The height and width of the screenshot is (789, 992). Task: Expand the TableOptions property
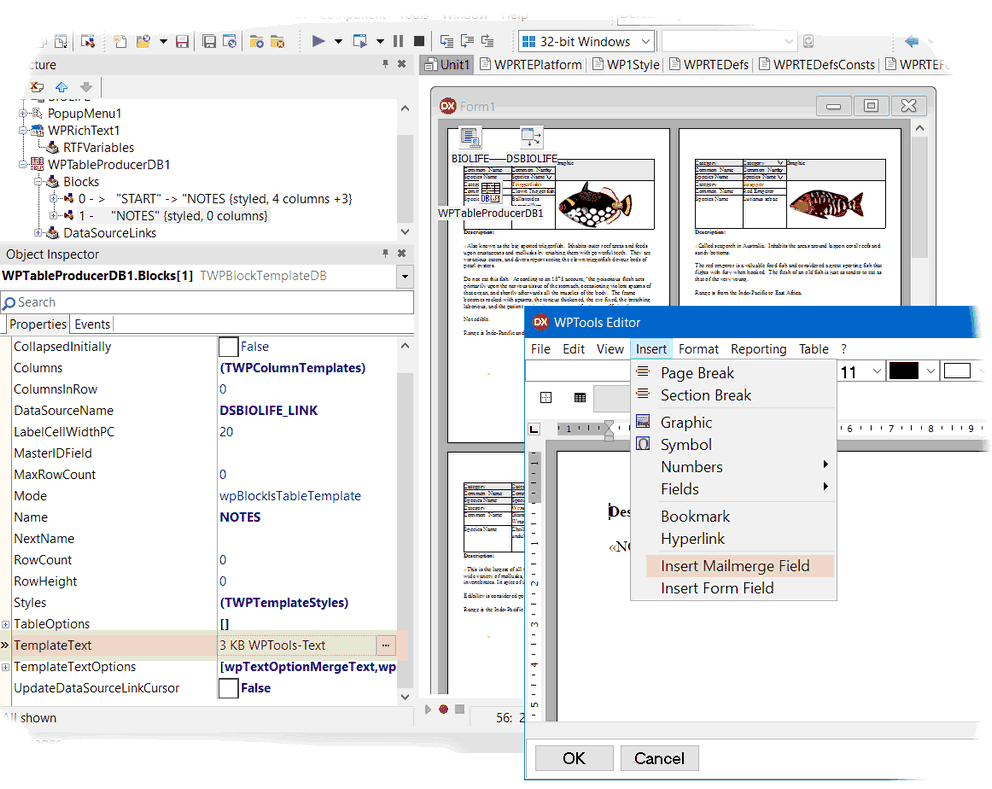[6, 624]
